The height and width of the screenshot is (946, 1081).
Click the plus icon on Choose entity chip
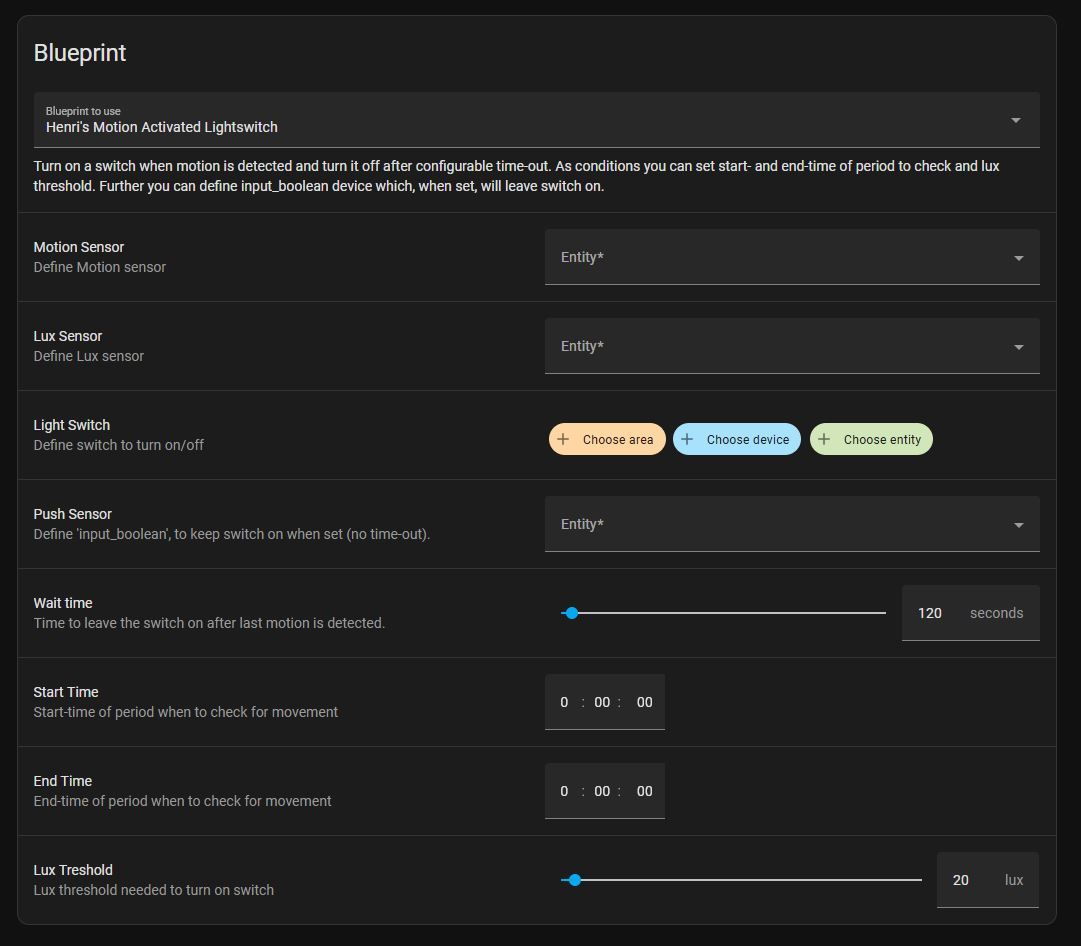click(x=824, y=439)
